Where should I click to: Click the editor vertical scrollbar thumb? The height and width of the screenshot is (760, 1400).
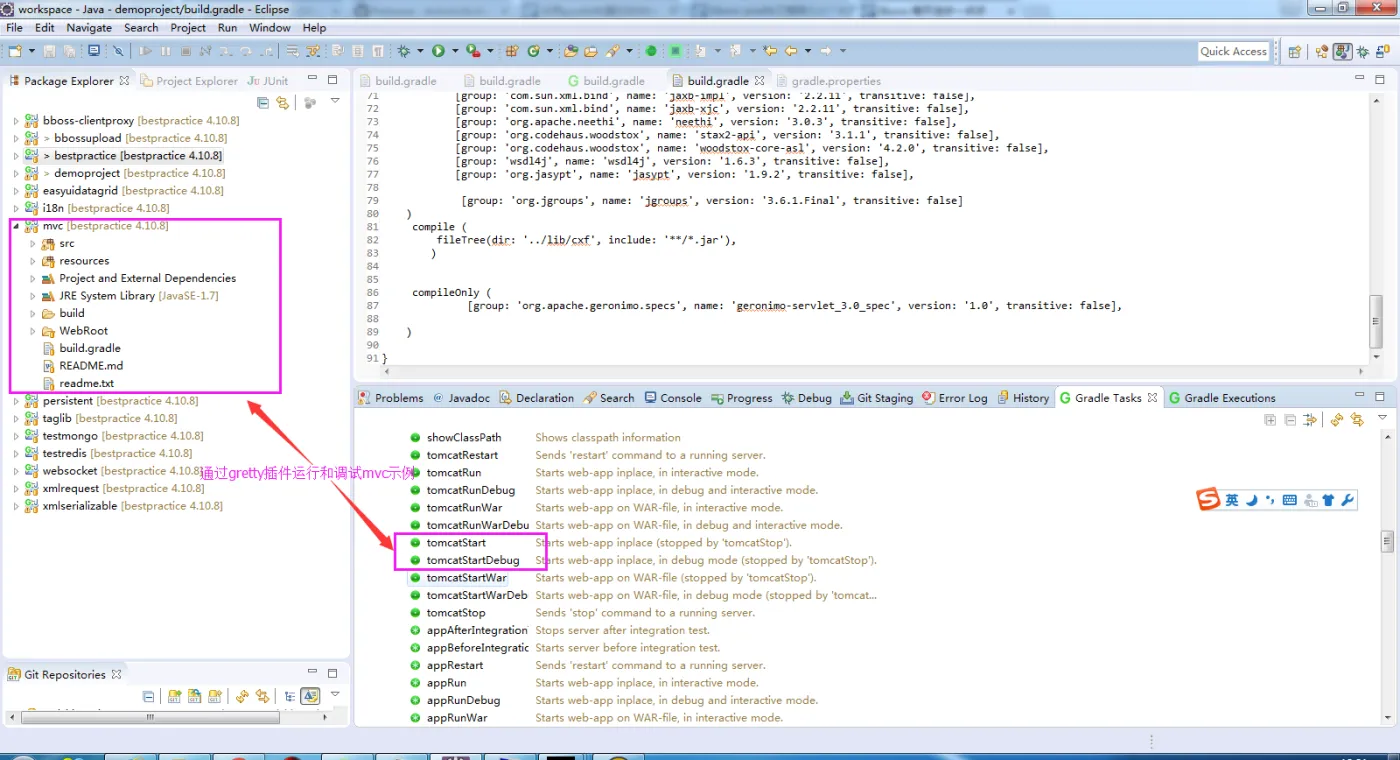click(x=1377, y=320)
